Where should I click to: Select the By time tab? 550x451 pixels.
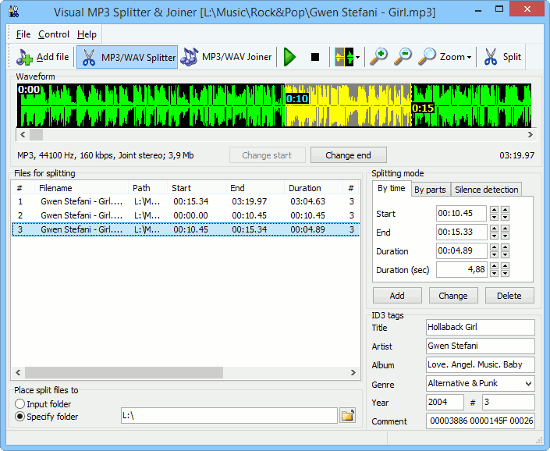(391, 189)
